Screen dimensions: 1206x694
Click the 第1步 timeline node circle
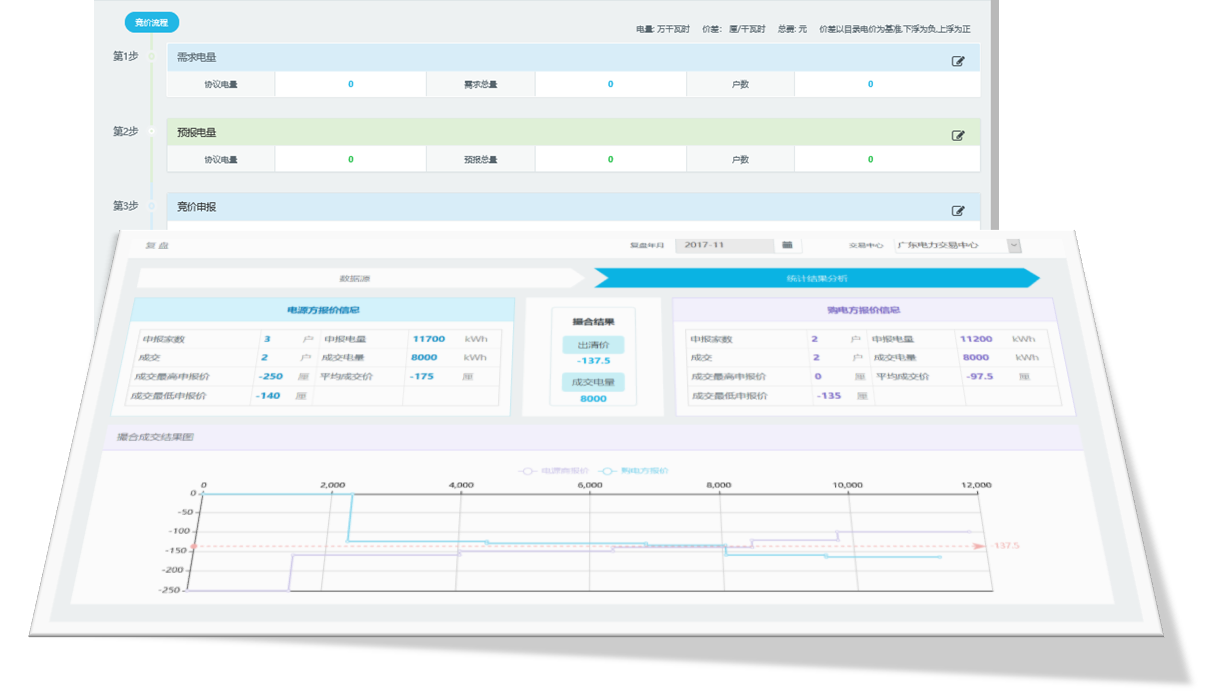[152, 56]
